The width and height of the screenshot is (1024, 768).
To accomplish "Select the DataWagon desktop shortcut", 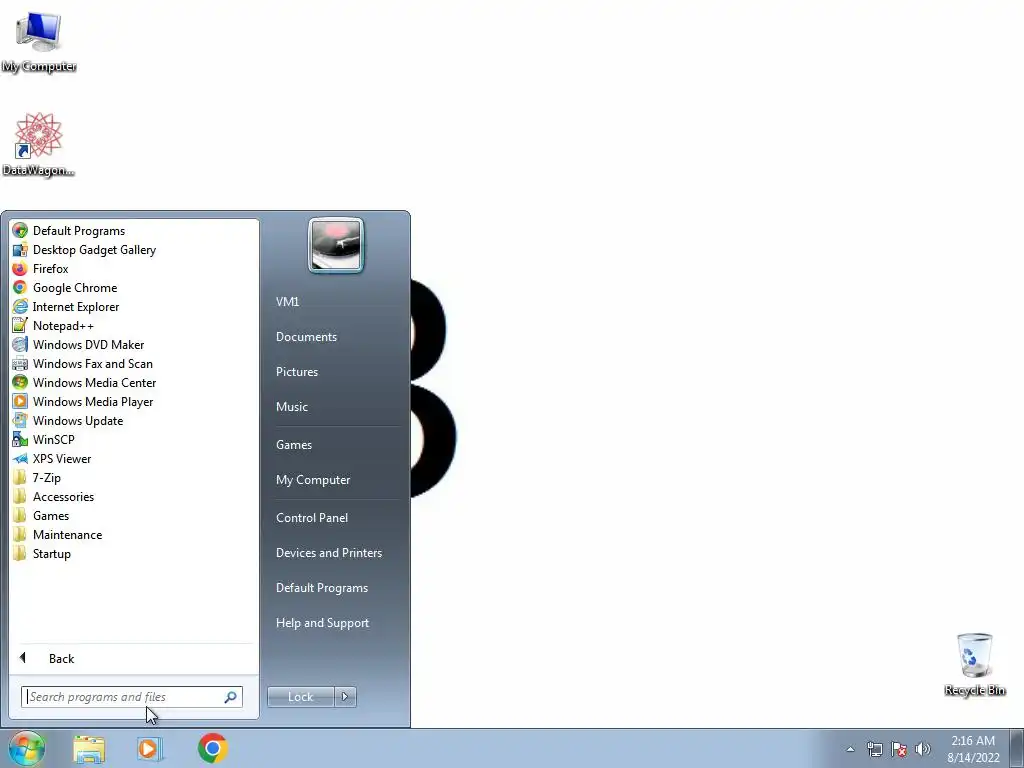I will pyautogui.click(x=39, y=144).
